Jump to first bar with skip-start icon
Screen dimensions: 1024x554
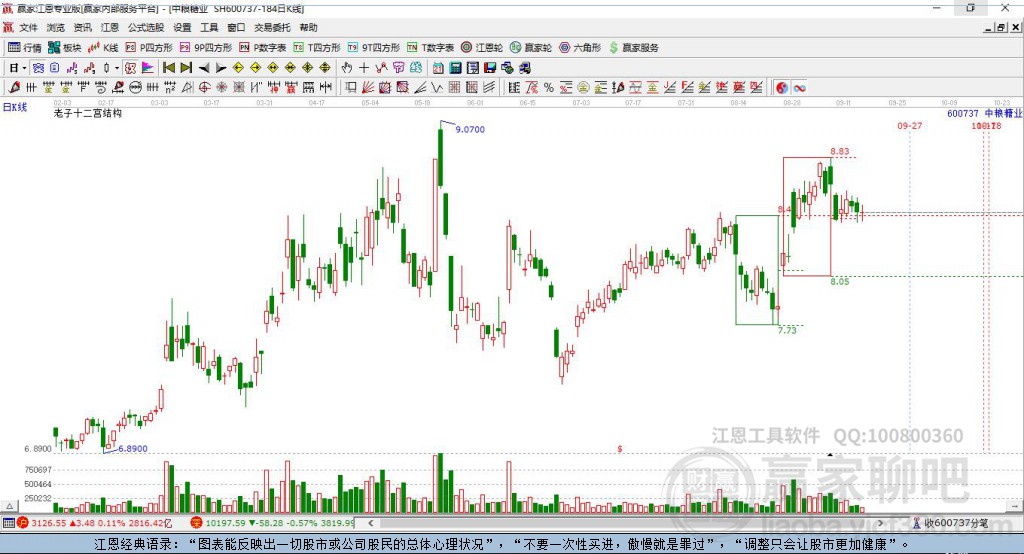click(x=169, y=67)
